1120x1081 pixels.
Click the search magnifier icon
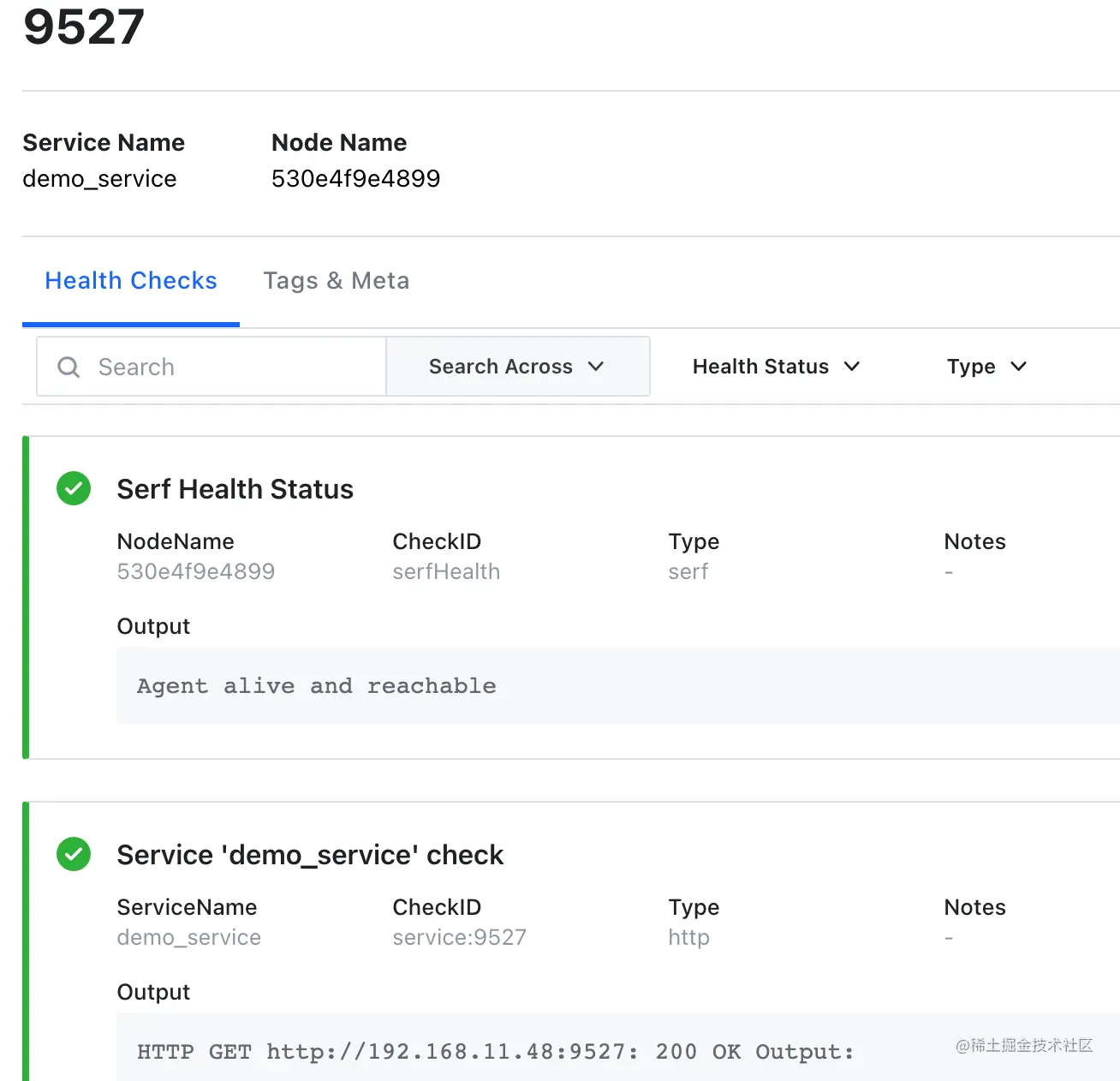tap(69, 367)
